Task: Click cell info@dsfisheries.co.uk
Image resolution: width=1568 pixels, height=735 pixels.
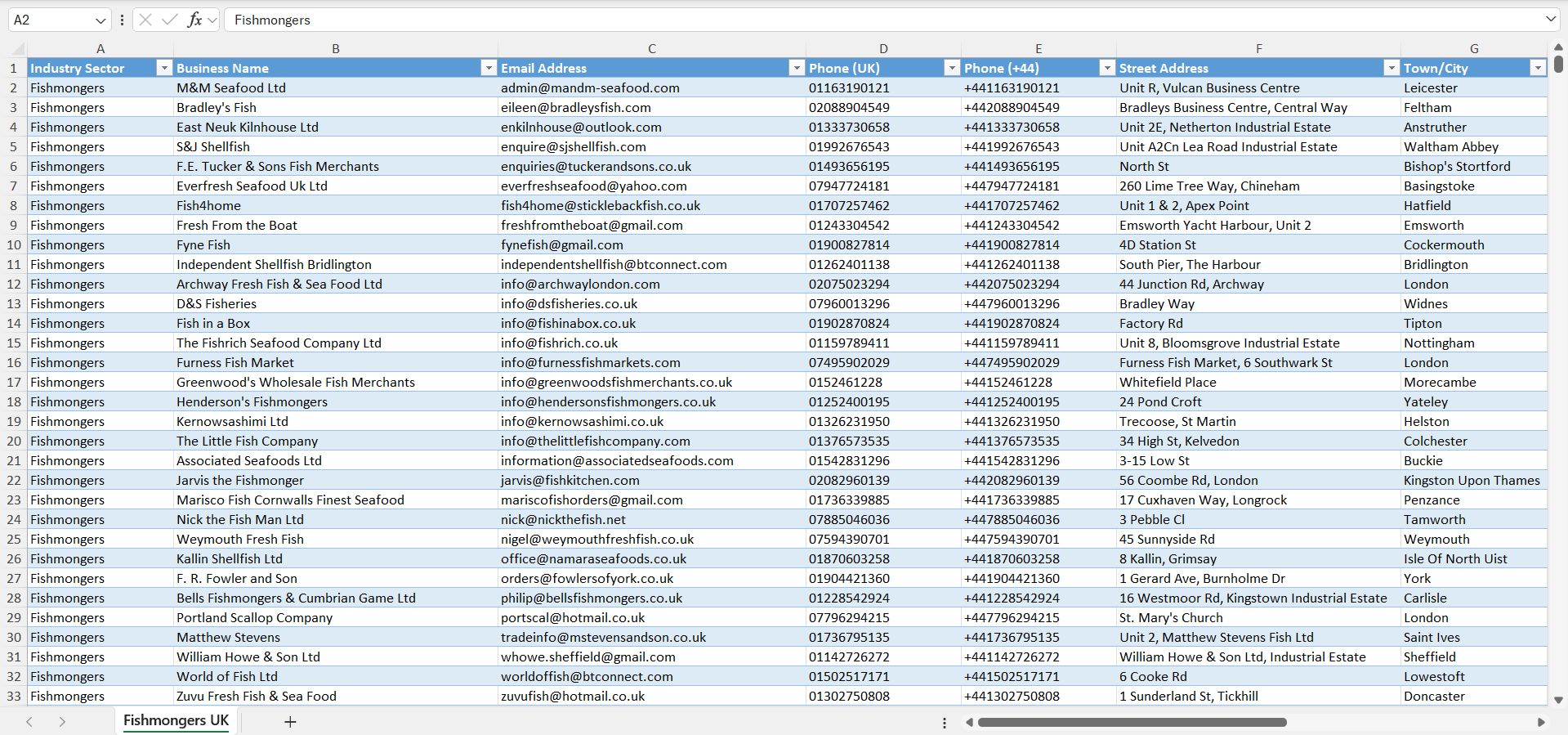Action: coord(652,303)
